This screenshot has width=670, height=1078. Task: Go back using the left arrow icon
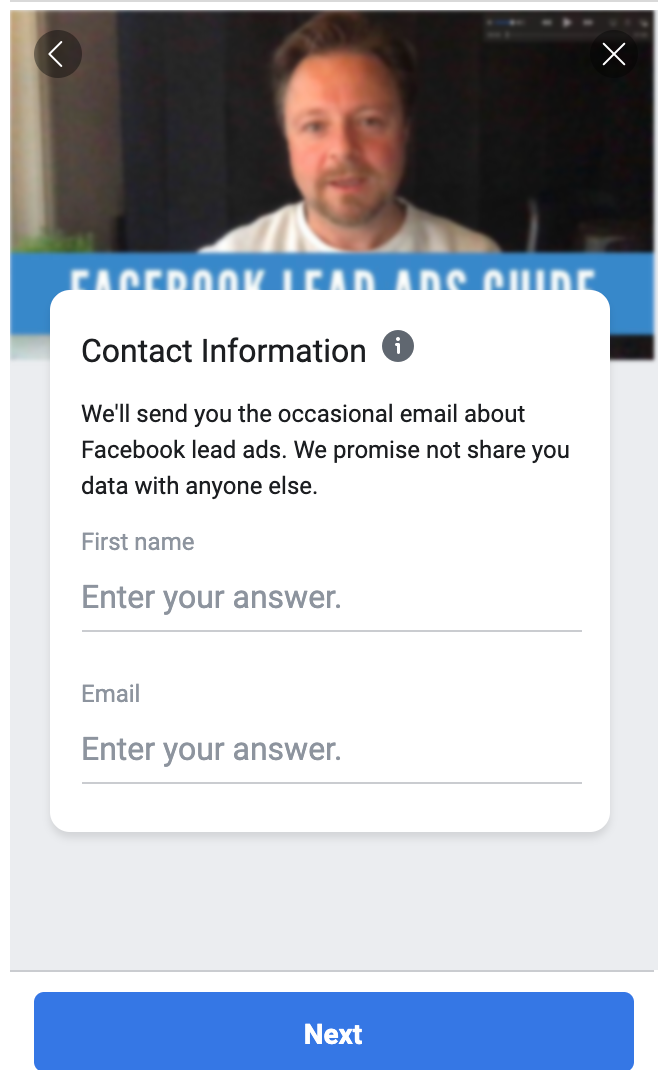pos(57,53)
